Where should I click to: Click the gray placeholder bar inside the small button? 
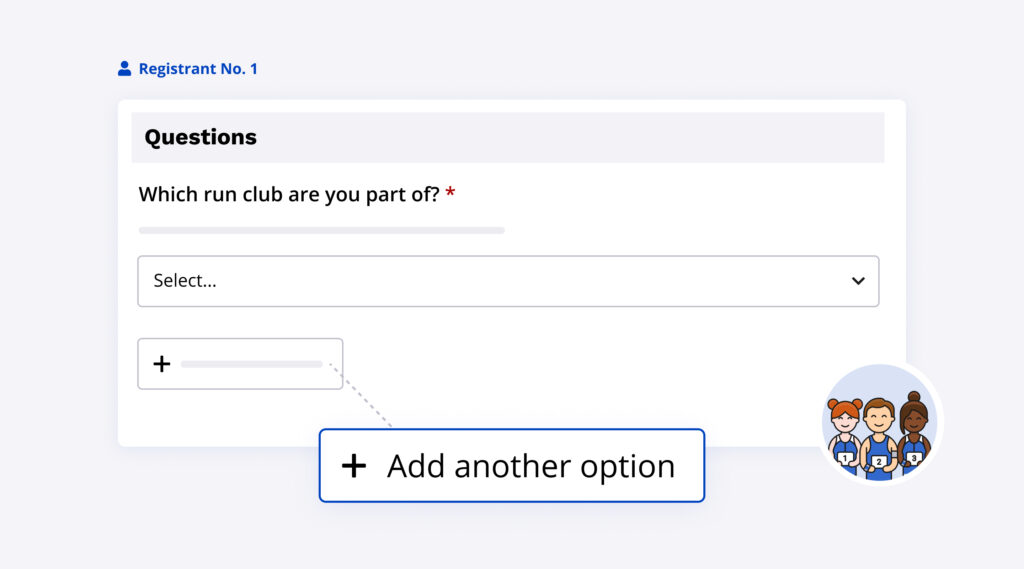[x=251, y=364]
